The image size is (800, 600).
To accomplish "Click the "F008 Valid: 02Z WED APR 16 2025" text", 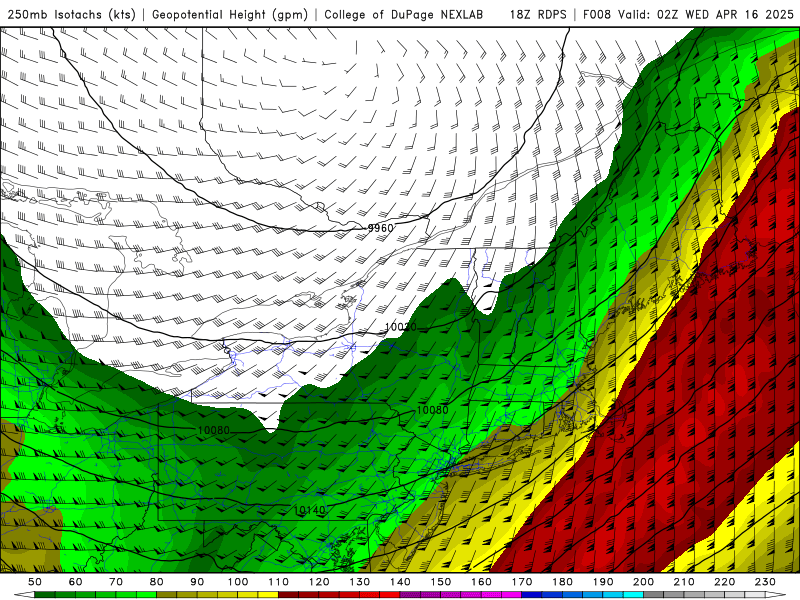I will (x=688, y=14).
